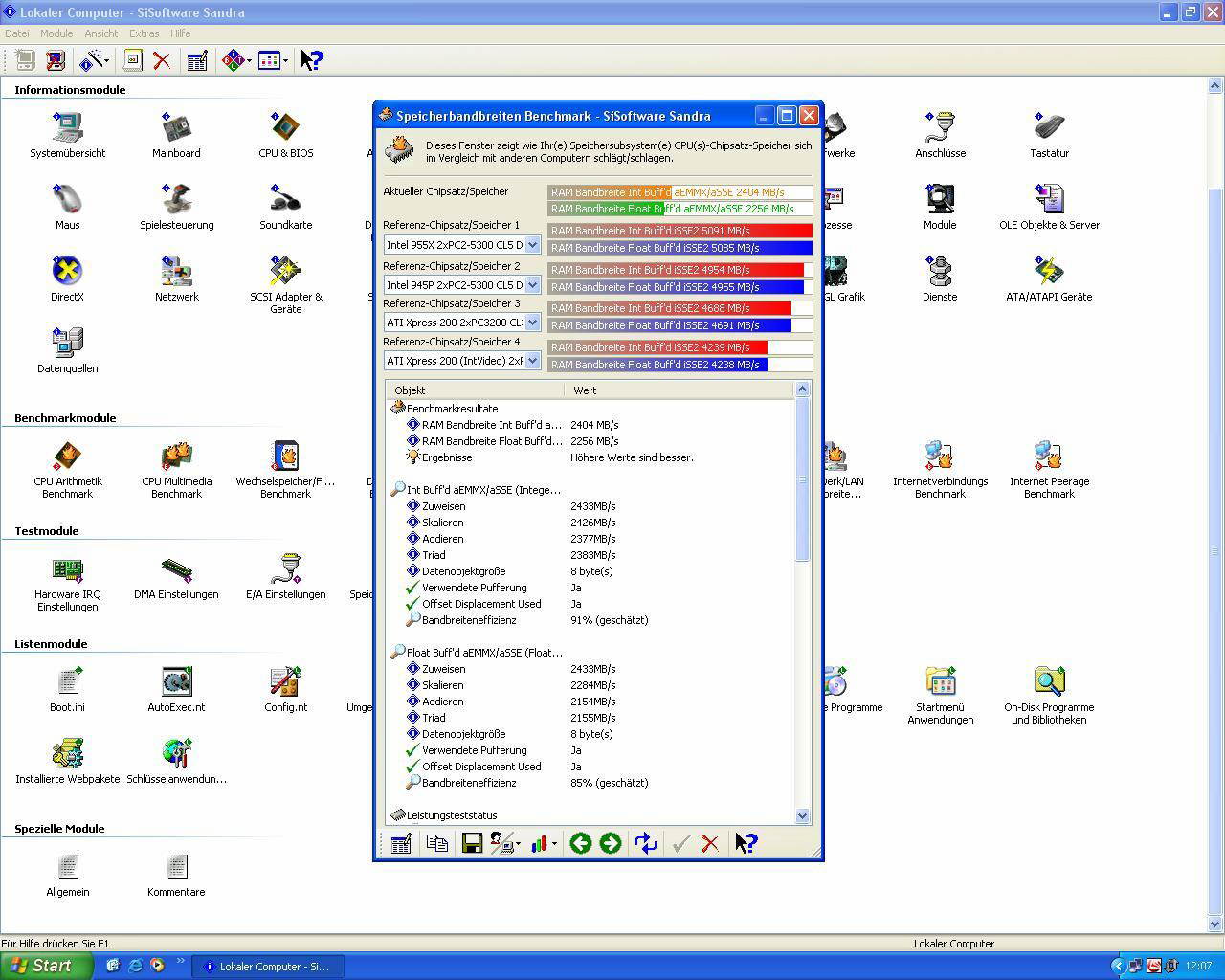Select the Schlüsselanwendungen icon
The width and height of the screenshot is (1225, 980).
176,762
